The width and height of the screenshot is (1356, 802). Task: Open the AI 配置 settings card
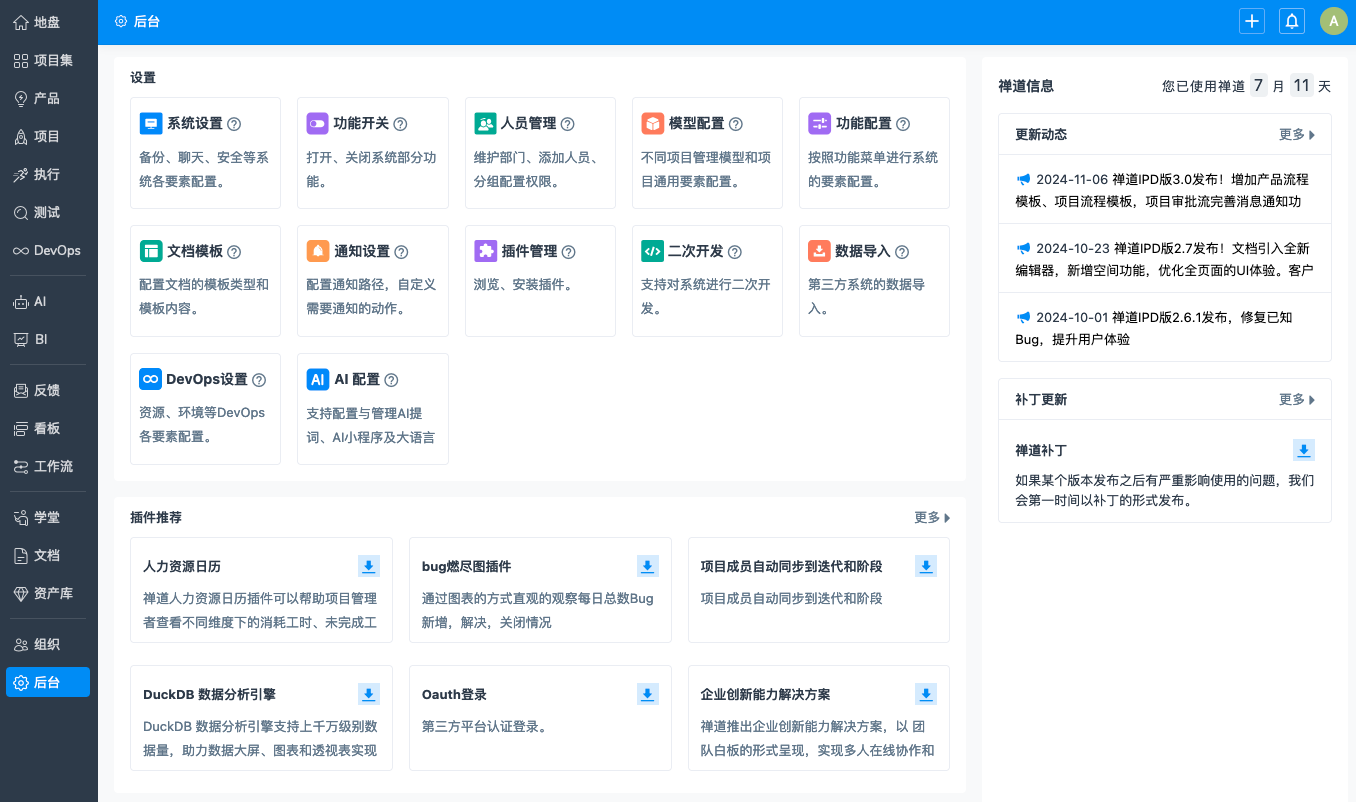tap(357, 380)
